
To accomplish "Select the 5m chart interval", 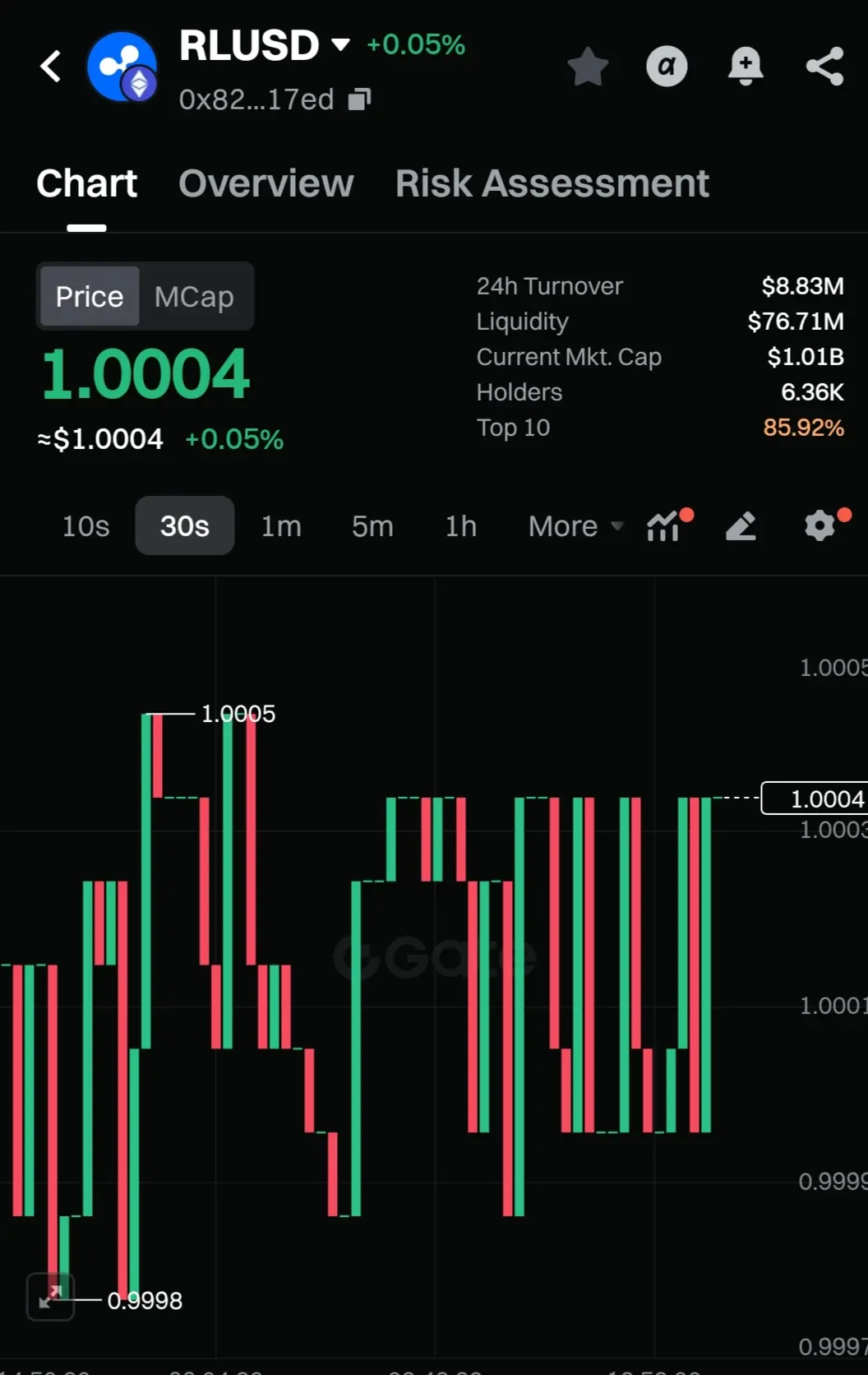I will [x=372, y=526].
